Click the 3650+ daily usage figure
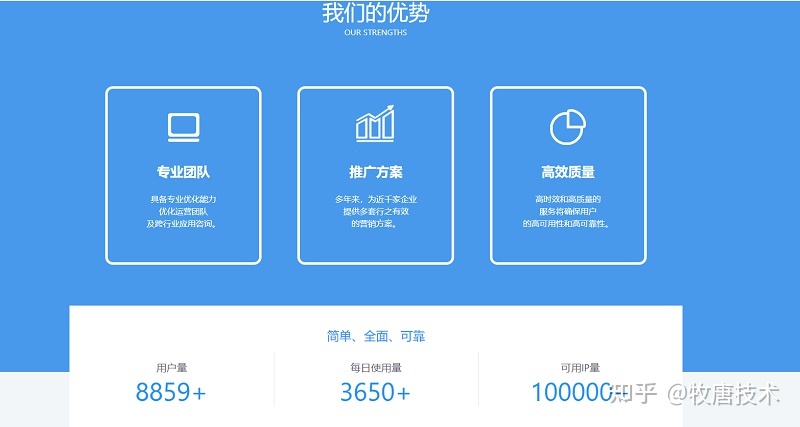 point(376,392)
